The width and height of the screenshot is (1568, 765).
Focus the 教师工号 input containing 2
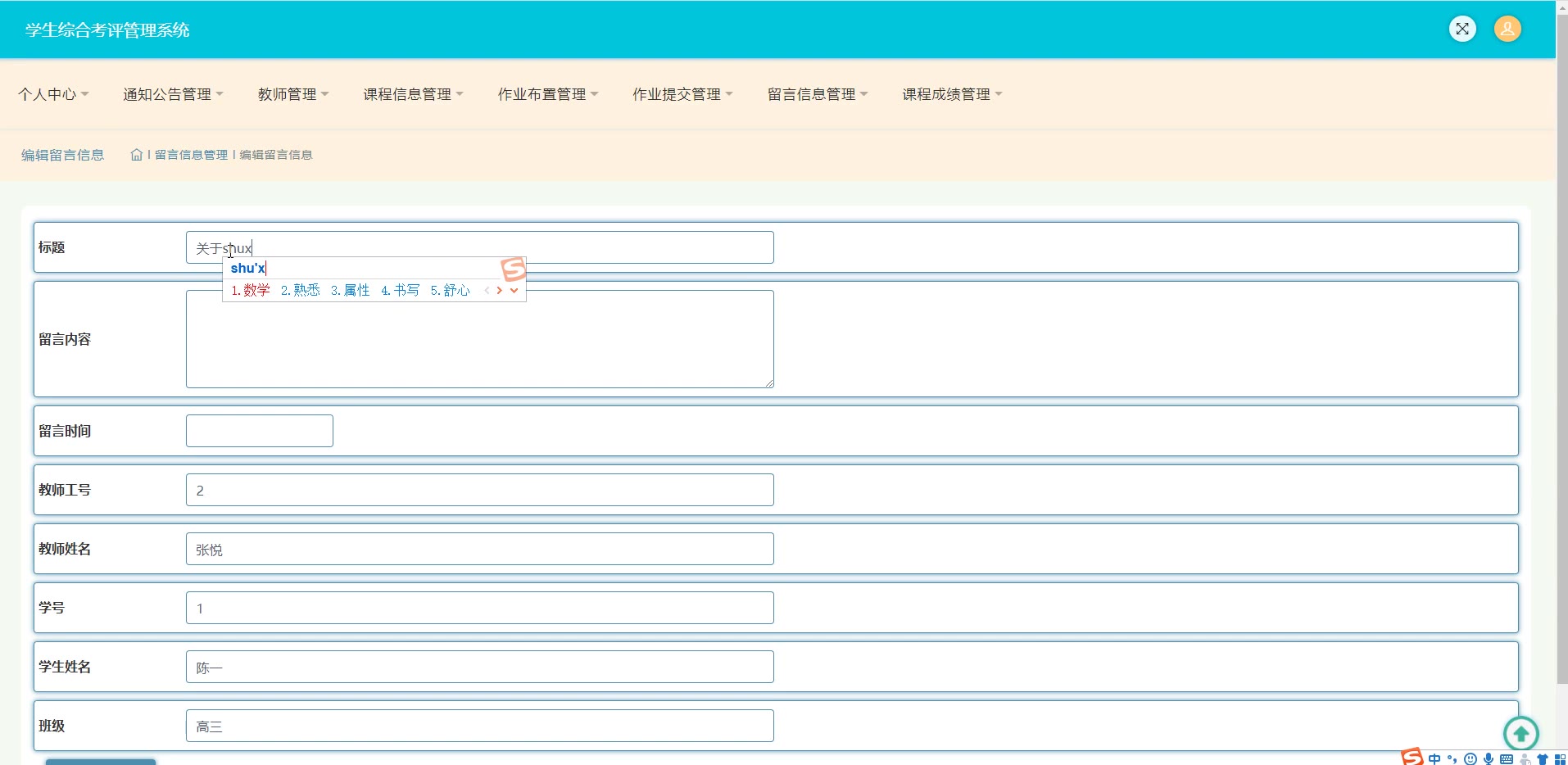(x=480, y=490)
